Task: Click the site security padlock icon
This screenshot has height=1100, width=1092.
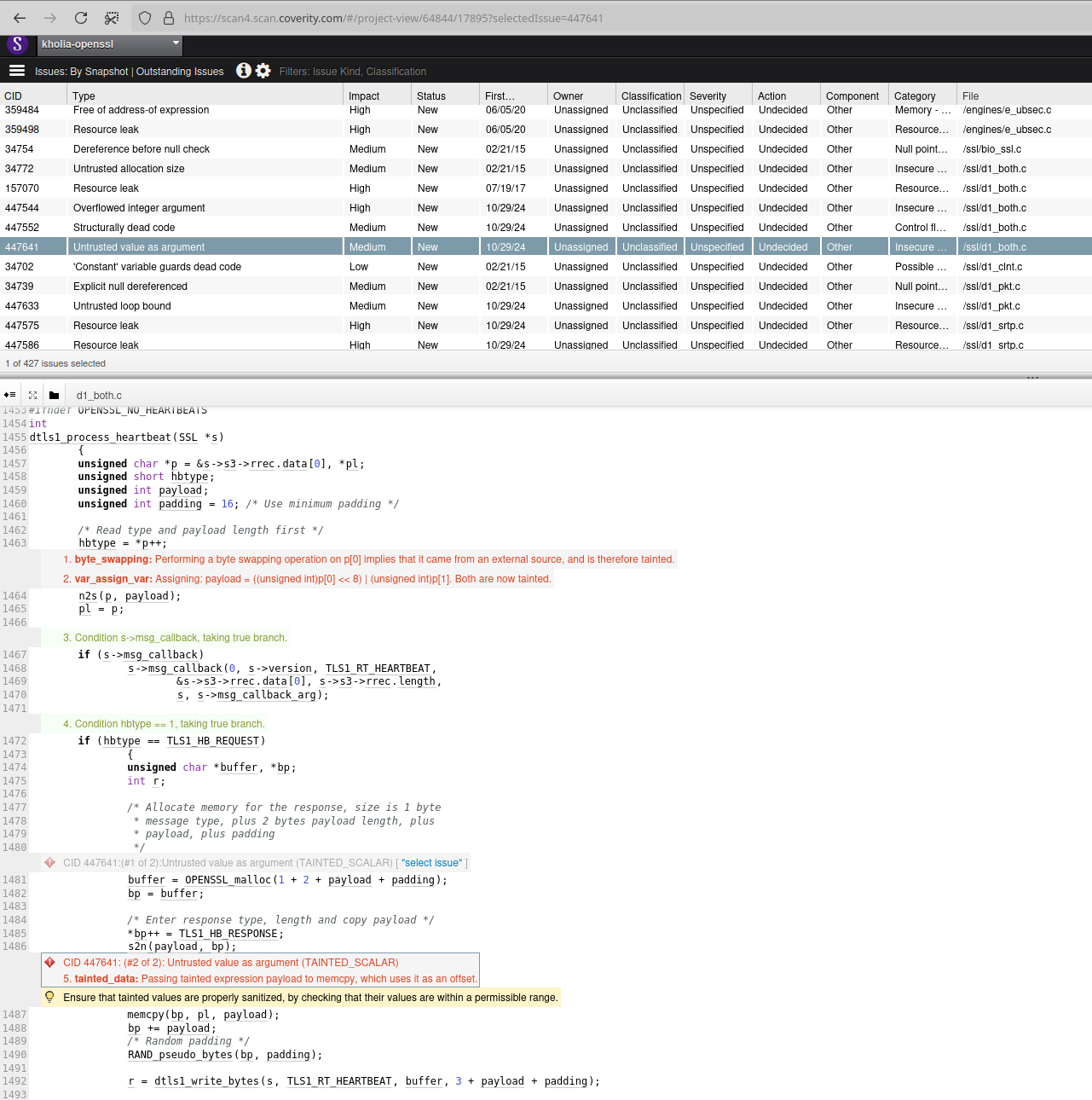Action: point(169,18)
